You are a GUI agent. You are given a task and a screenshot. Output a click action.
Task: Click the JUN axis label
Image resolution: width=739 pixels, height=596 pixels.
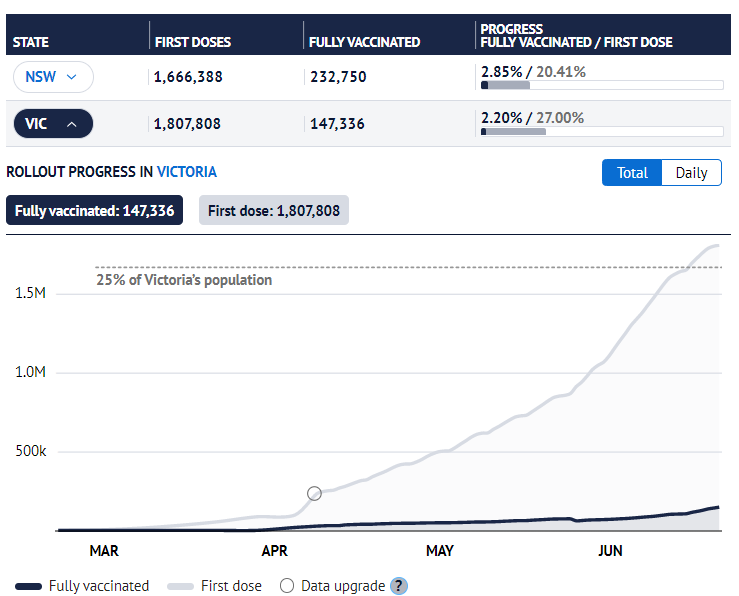(x=610, y=550)
